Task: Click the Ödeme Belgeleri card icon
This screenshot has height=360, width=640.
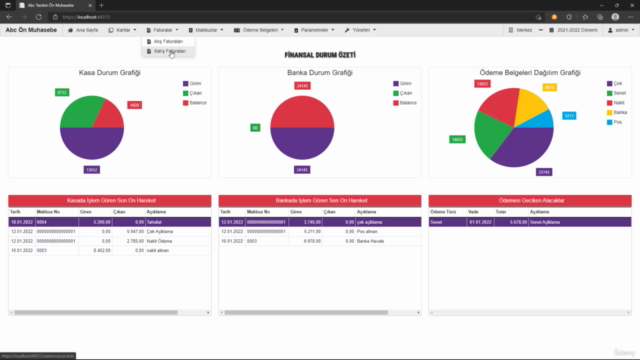Action: (237, 30)
